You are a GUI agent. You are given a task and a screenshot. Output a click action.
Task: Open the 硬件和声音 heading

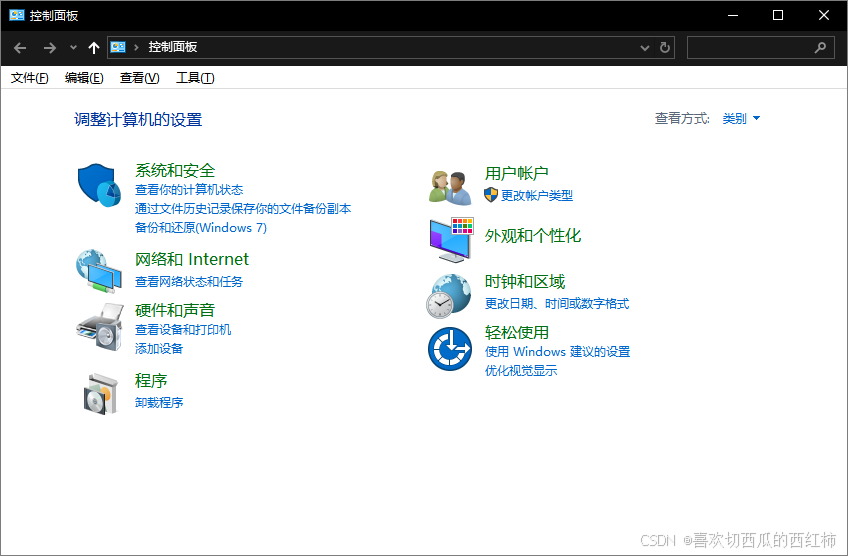(x=175, y=310)
